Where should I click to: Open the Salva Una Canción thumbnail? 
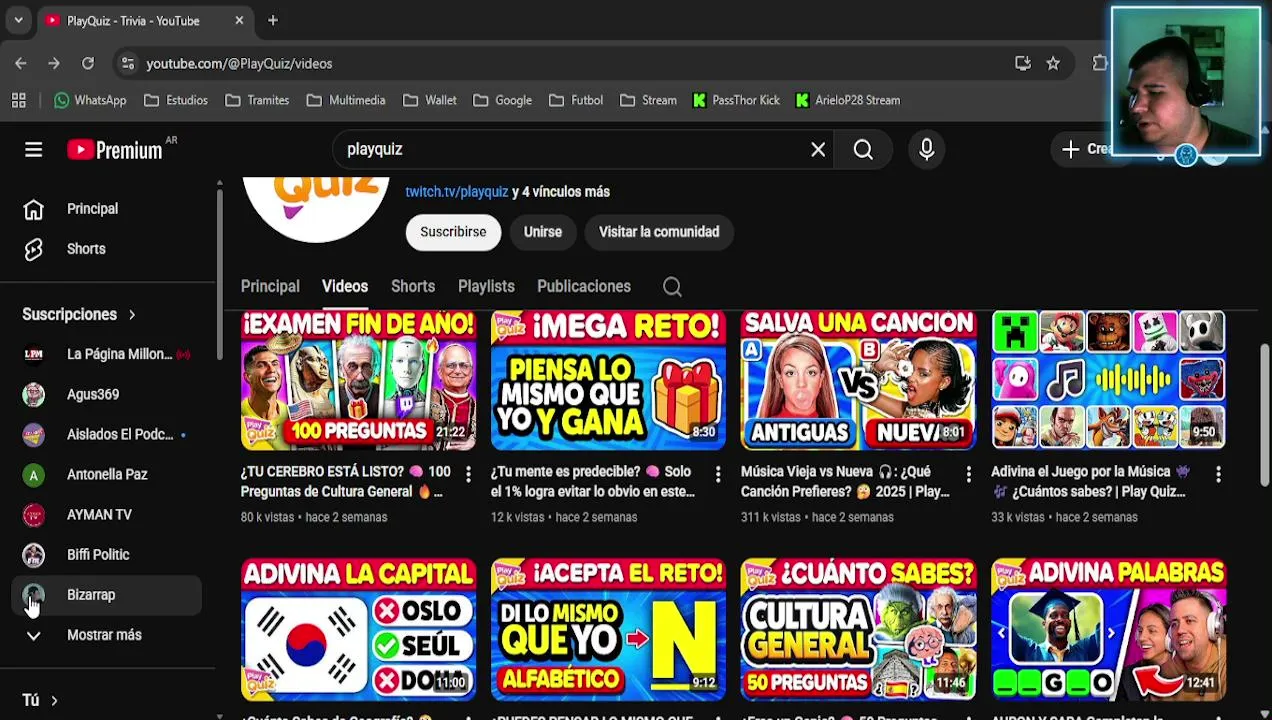pyautogui.click(x=858, y=380)
